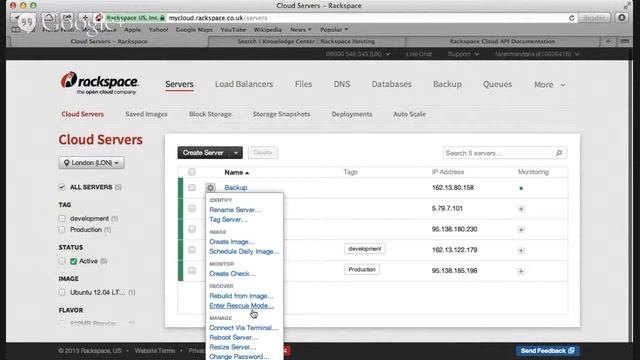Switch to the Files navigation tab

(x=303, y=84)
